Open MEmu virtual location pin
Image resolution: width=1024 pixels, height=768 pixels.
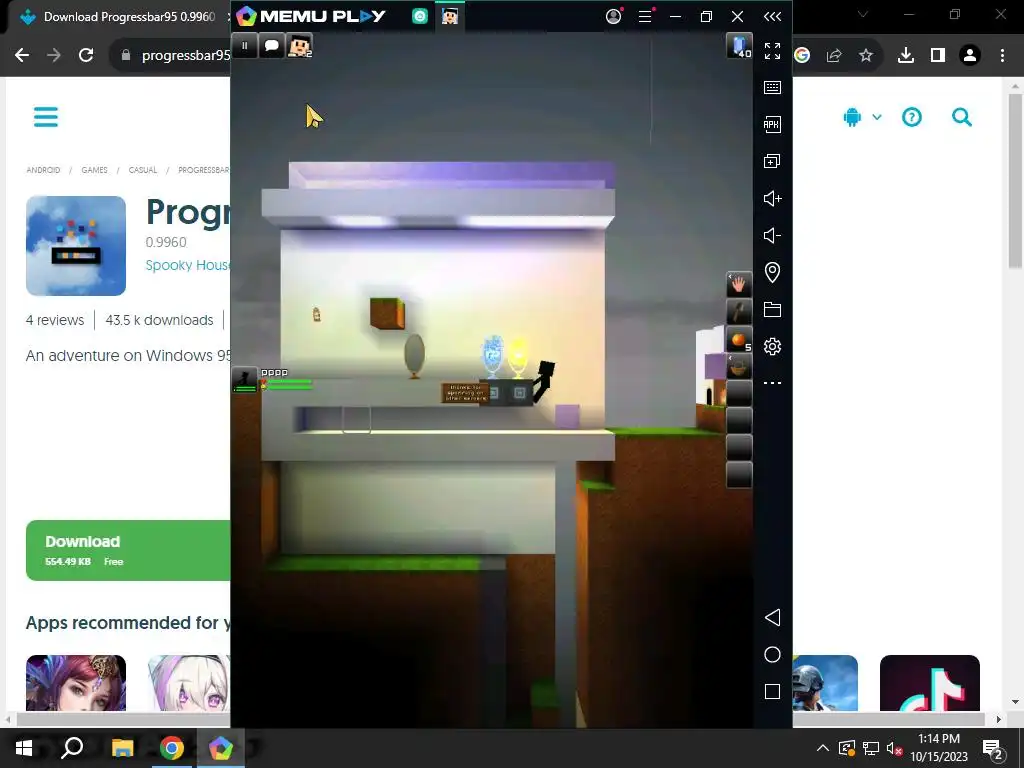[772, 272]
